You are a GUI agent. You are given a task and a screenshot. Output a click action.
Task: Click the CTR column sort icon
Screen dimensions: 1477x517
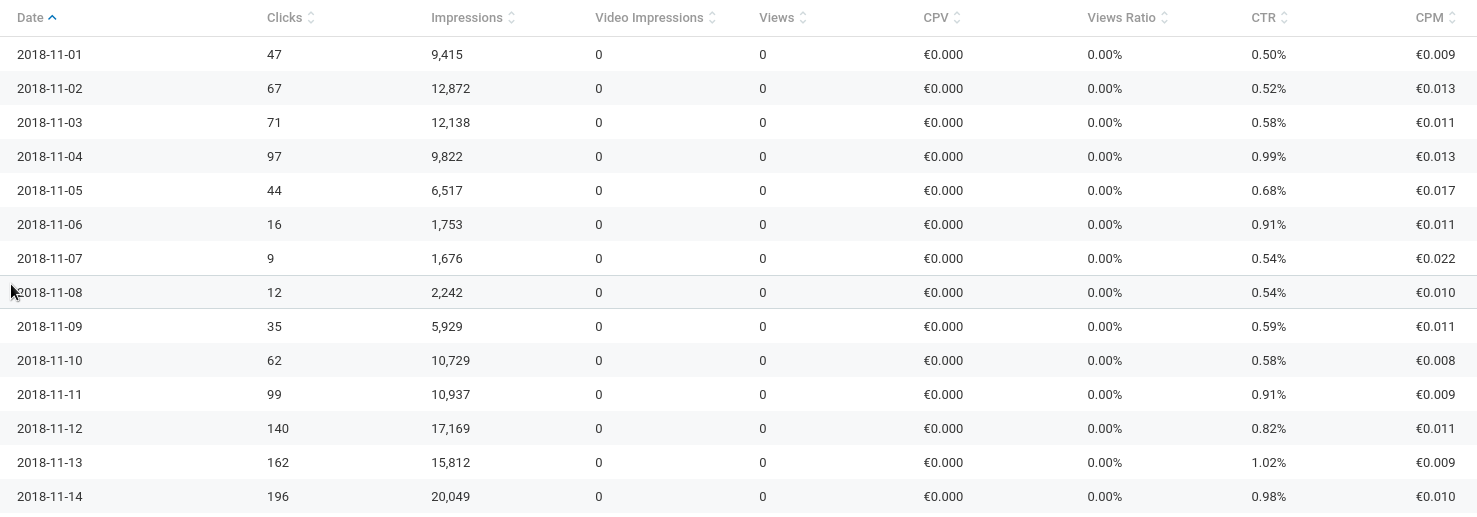[x=1284, y=18]
